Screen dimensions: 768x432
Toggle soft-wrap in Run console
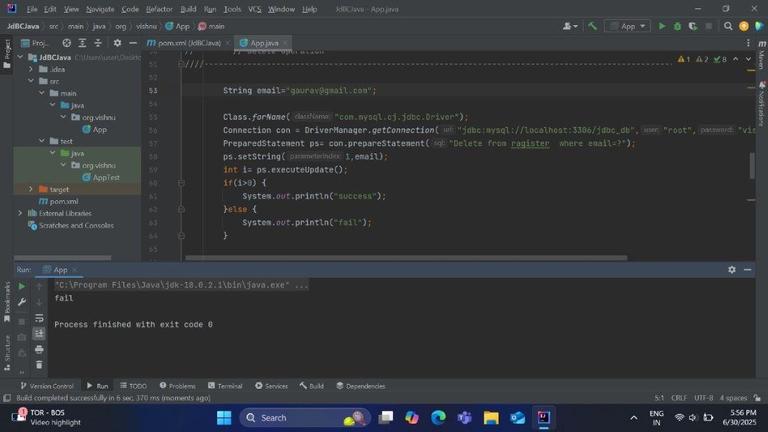(39, 318)
